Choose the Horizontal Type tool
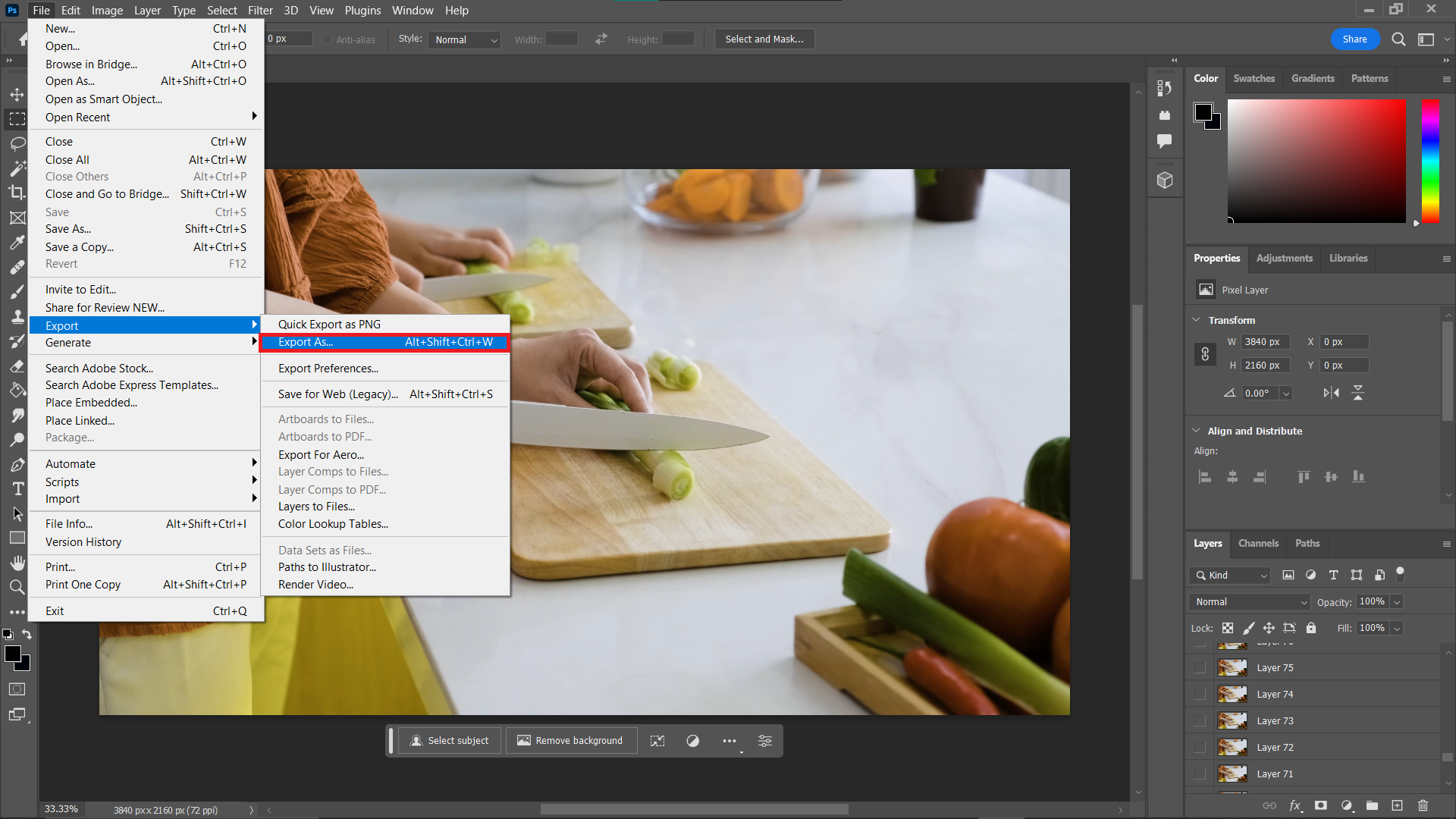The height and width of the screenshot is (819, 1456). click(17, 488)
